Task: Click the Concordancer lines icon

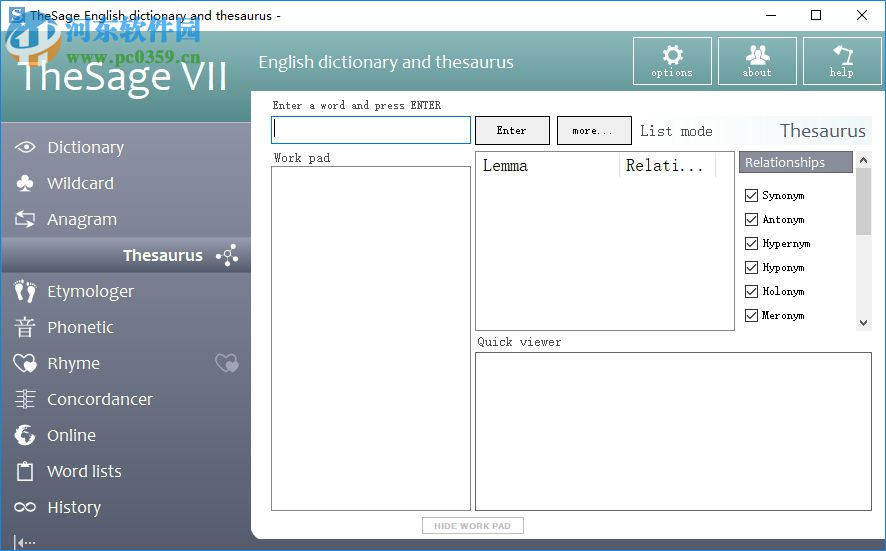Action: [x=25, y=400]
